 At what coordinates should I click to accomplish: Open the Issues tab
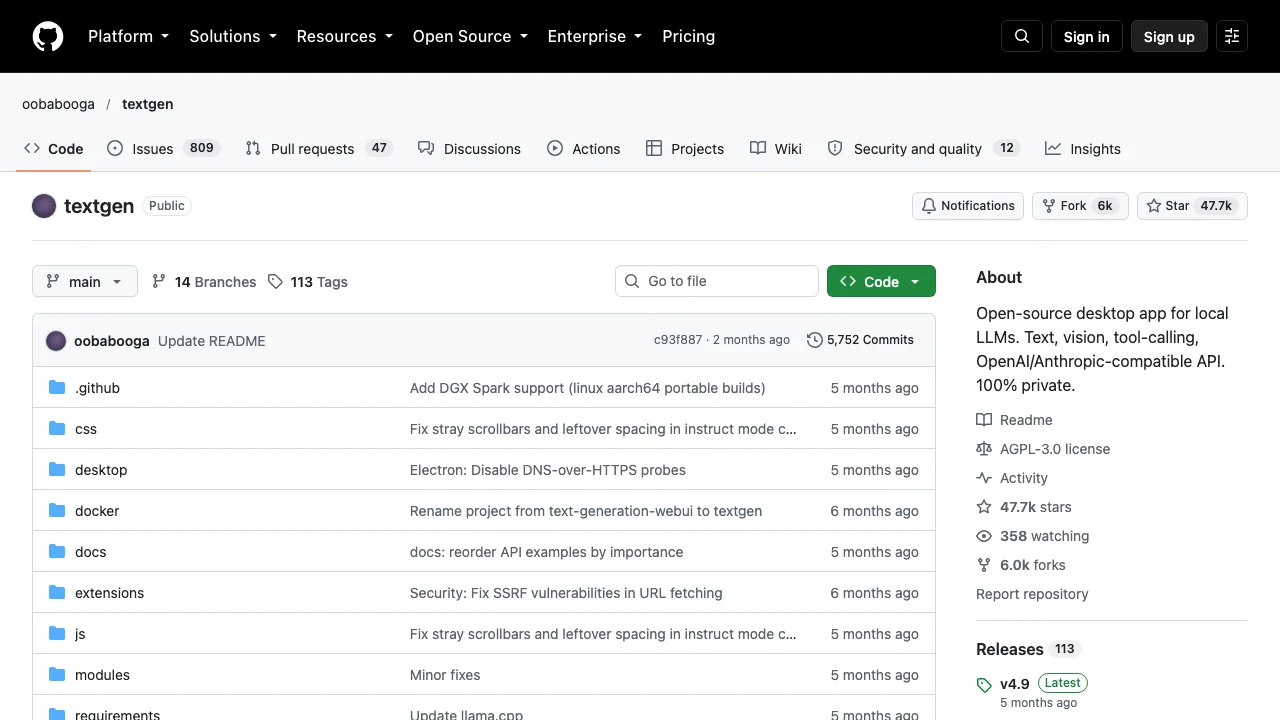pos(162,149)
